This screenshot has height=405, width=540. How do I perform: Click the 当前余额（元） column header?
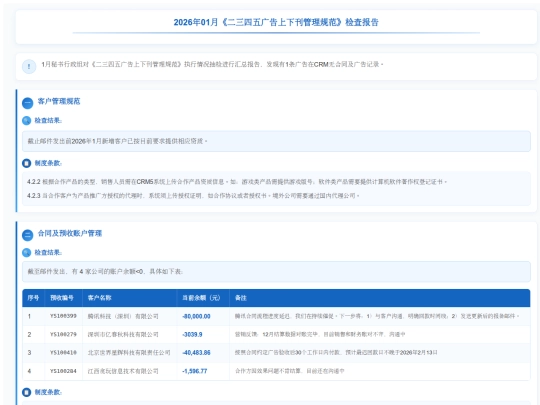click(201, 298)
